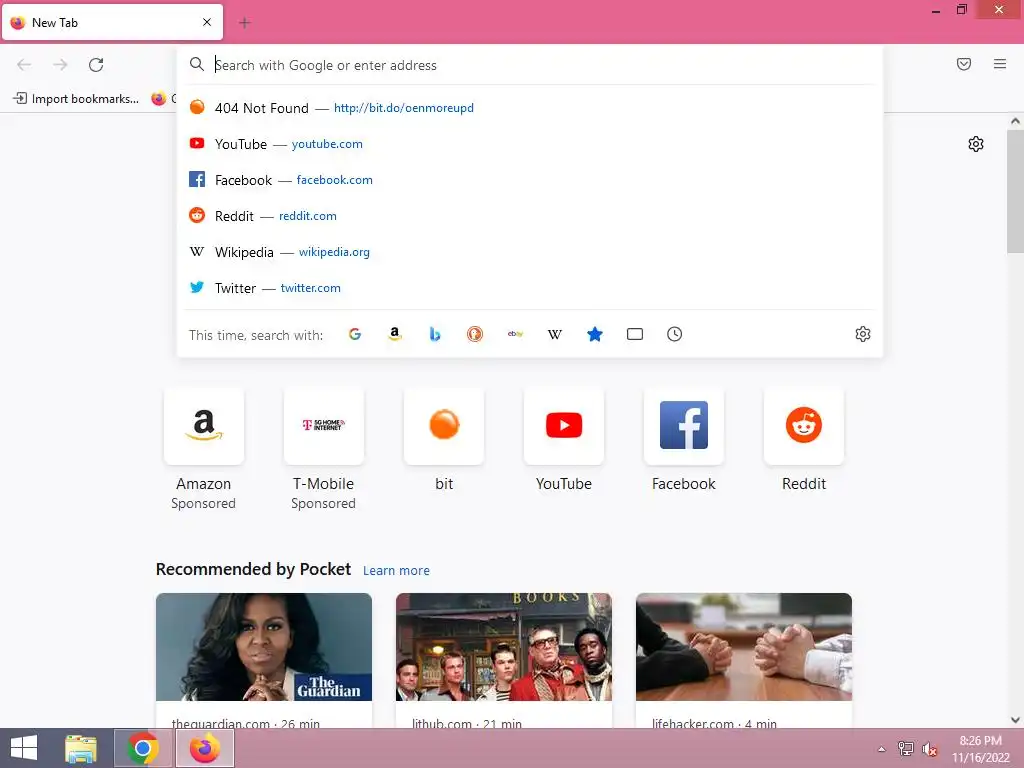
Task: Close the New Tab tab
Action: (x=207, y=22)
